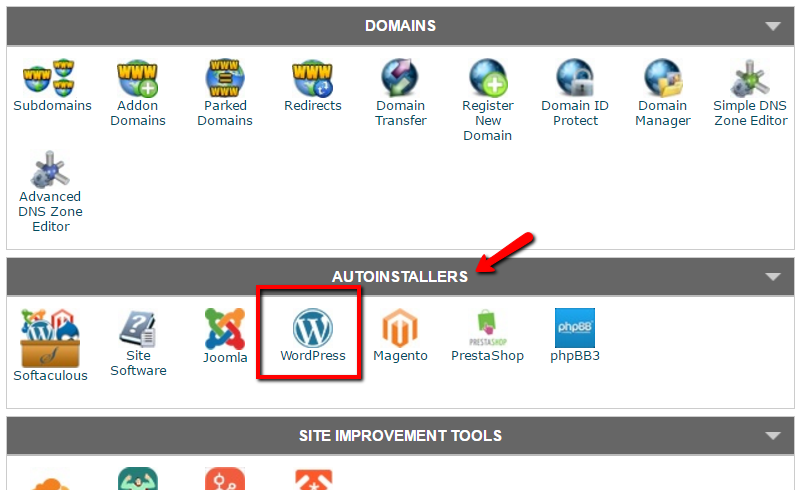
Task: Click the Subdomains text link
Action: coord(52,106)
